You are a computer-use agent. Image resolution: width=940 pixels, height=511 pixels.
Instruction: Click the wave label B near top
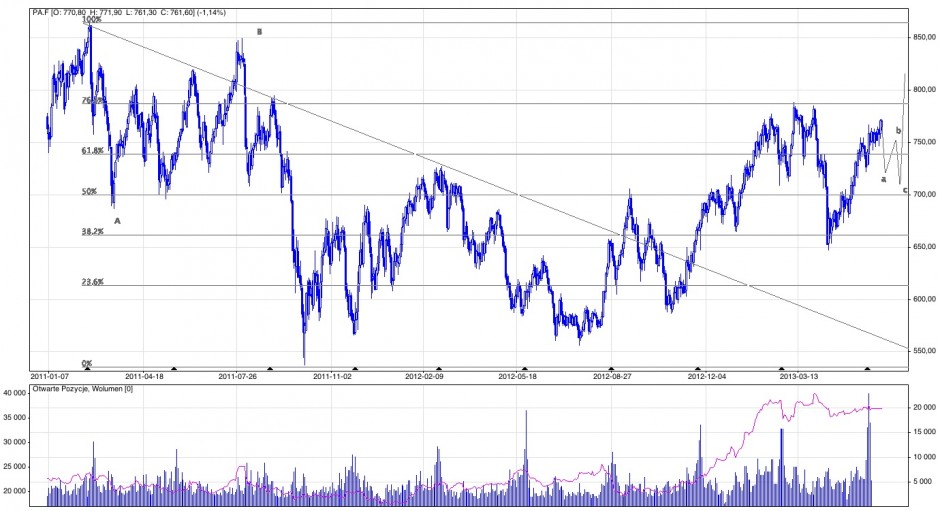coord(259,32)
